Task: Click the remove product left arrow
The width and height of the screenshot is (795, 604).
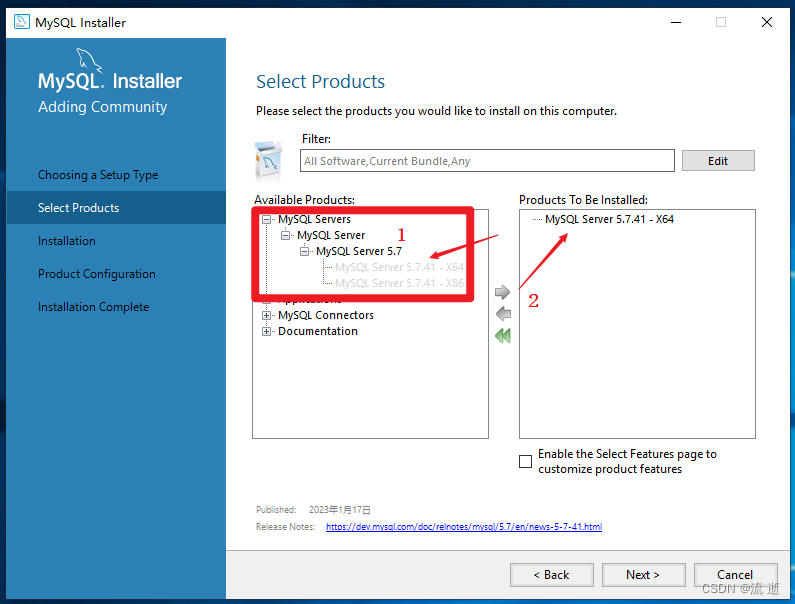Action: click(x=503, y=314)
